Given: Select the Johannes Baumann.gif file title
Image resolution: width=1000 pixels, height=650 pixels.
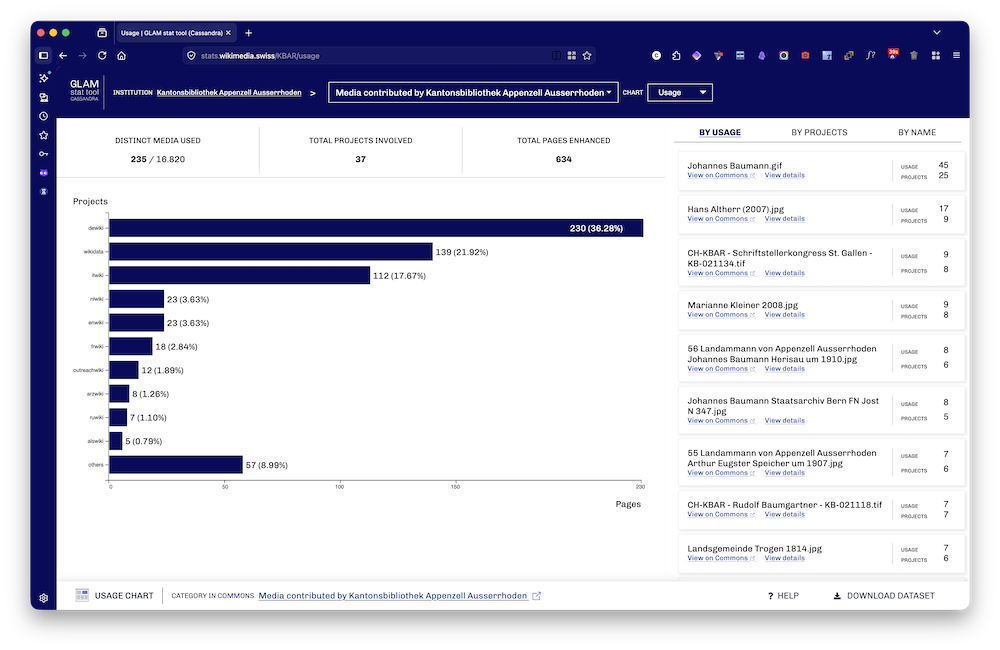Looking at the screenshot, I should coord(735,165).
